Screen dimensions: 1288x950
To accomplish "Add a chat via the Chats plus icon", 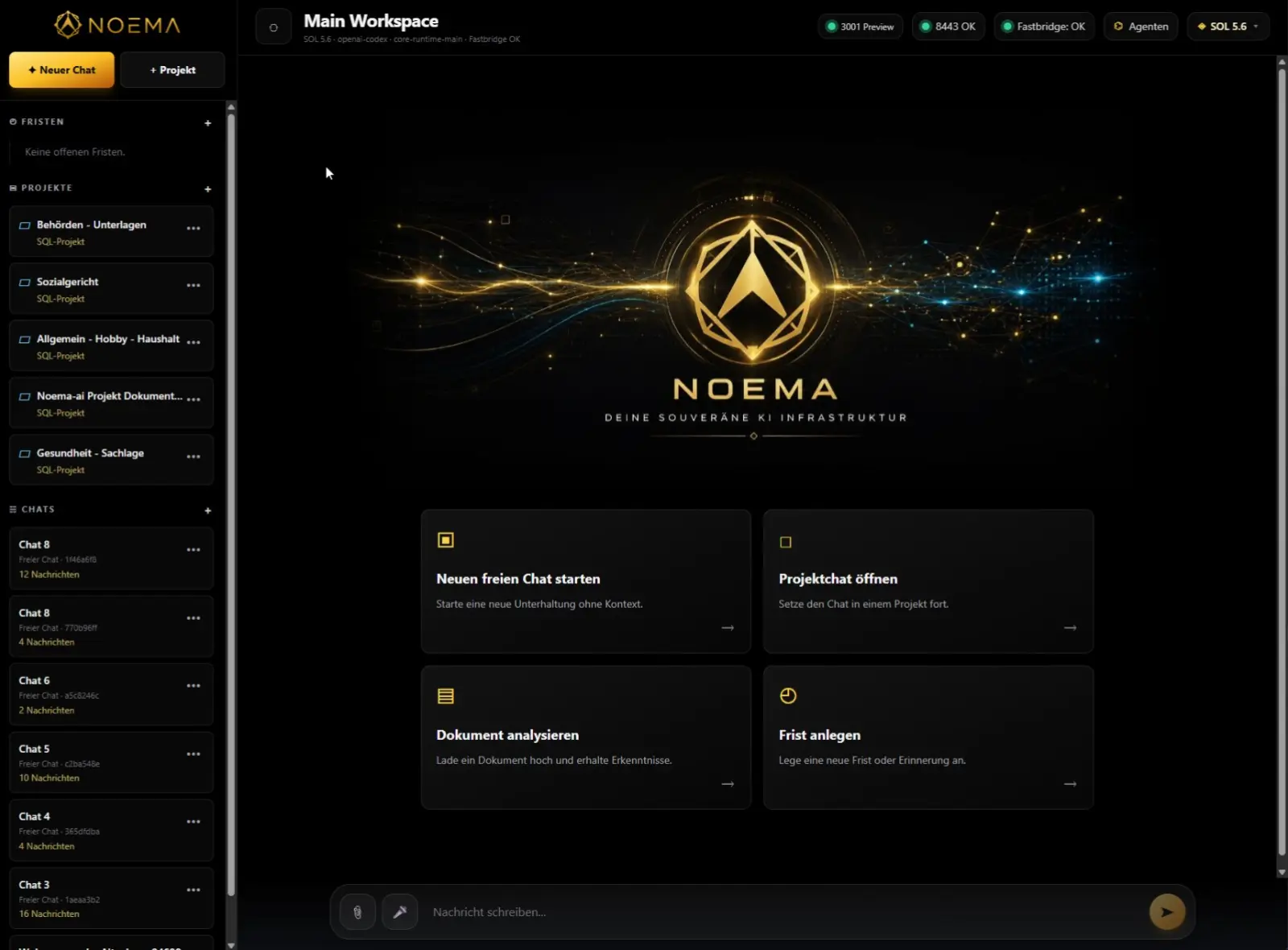I will click(x=208, y=510).
